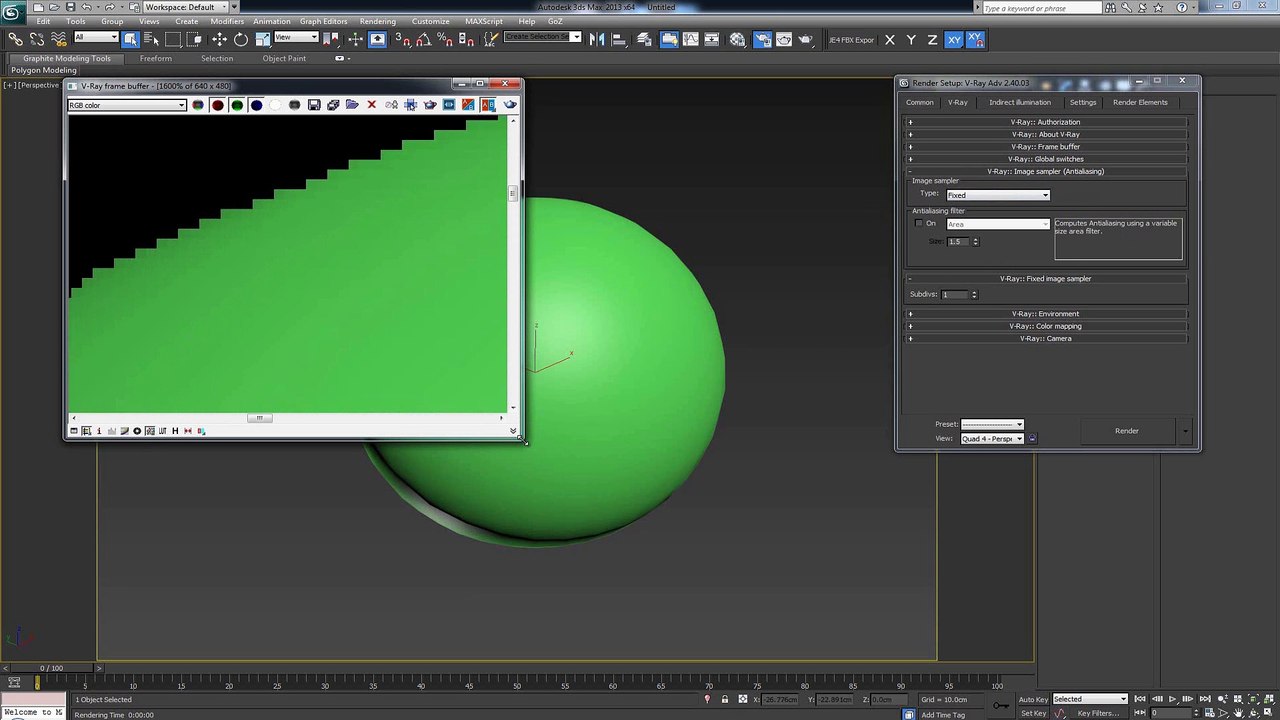Image resolution: width=1280 pixels, height=720 pixels.
Task: Show pixel info in frame buffer bottom bar
Action: (x=98, y=431)
